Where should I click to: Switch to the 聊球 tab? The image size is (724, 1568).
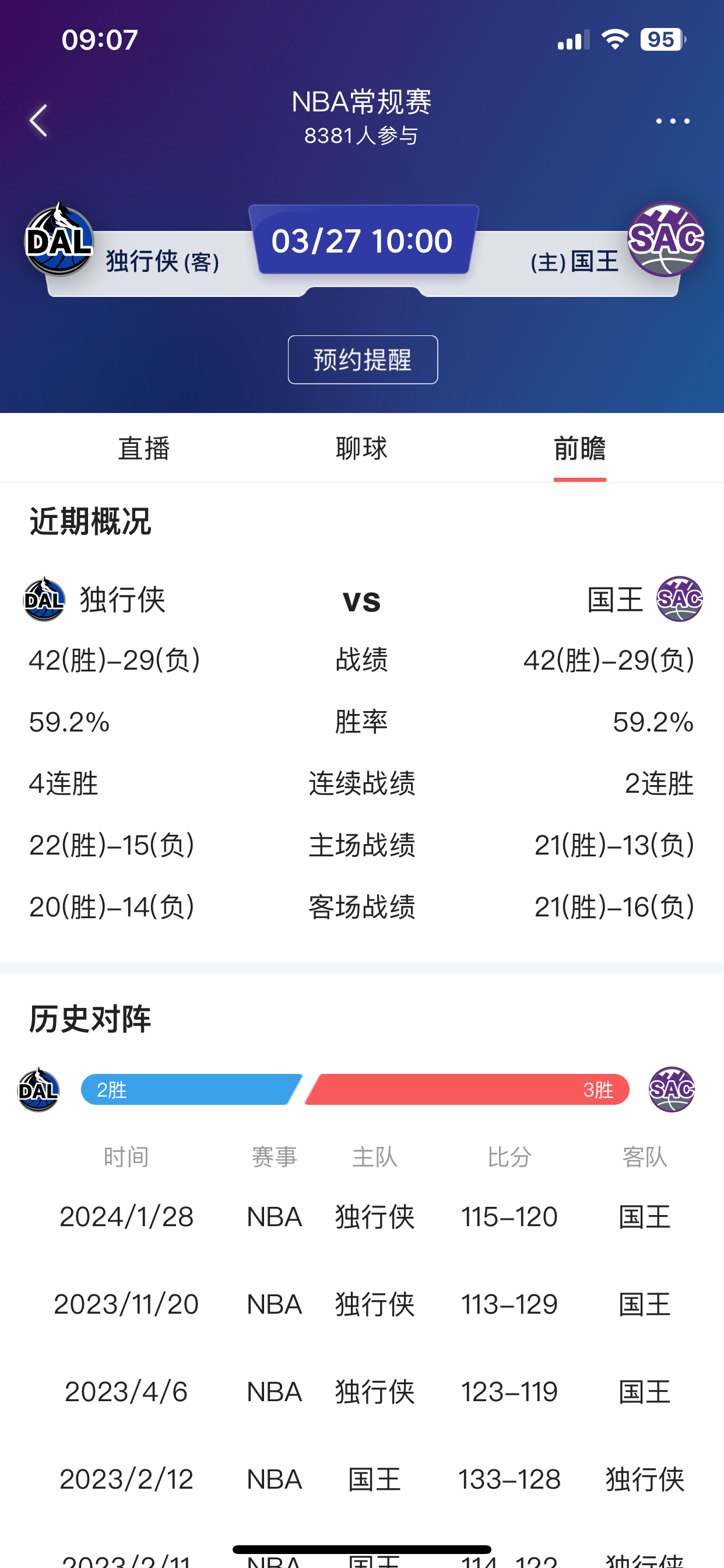click(x=362, y=447)
